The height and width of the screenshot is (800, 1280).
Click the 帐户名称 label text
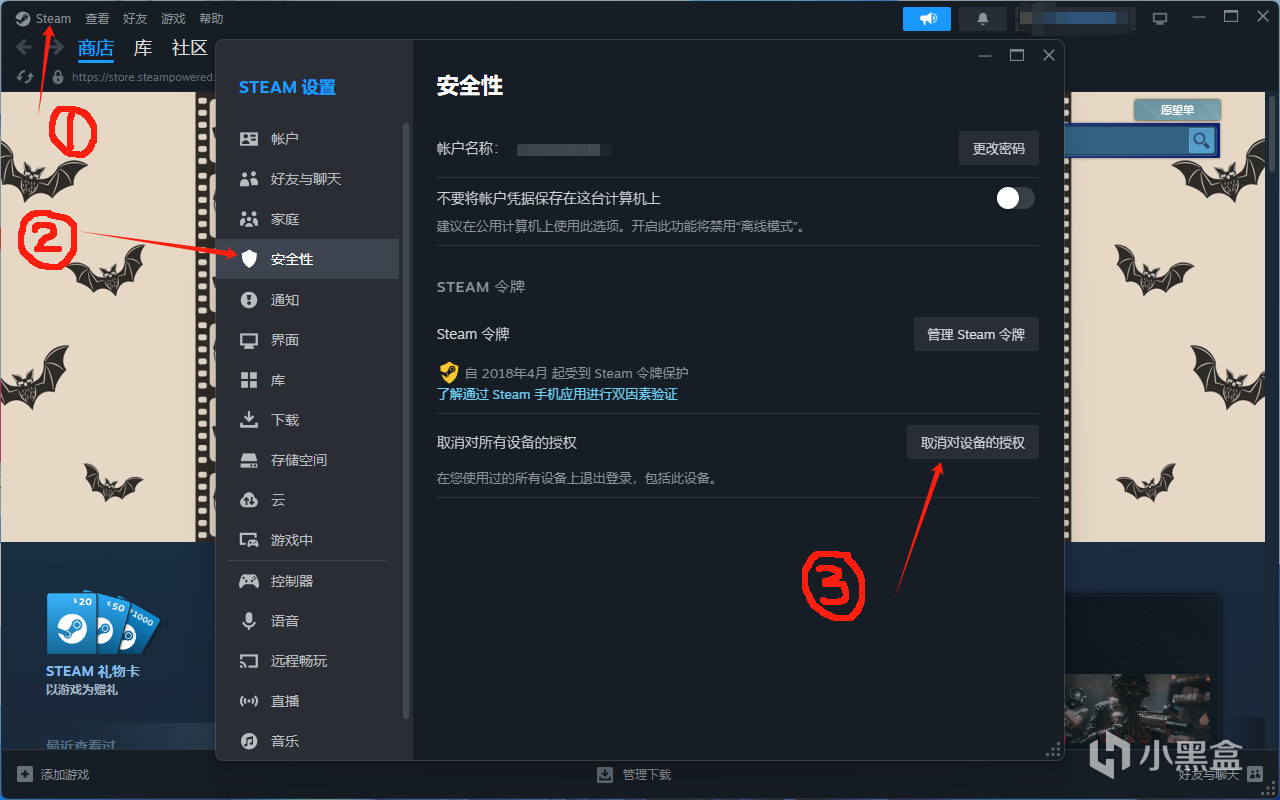point(467,148)
